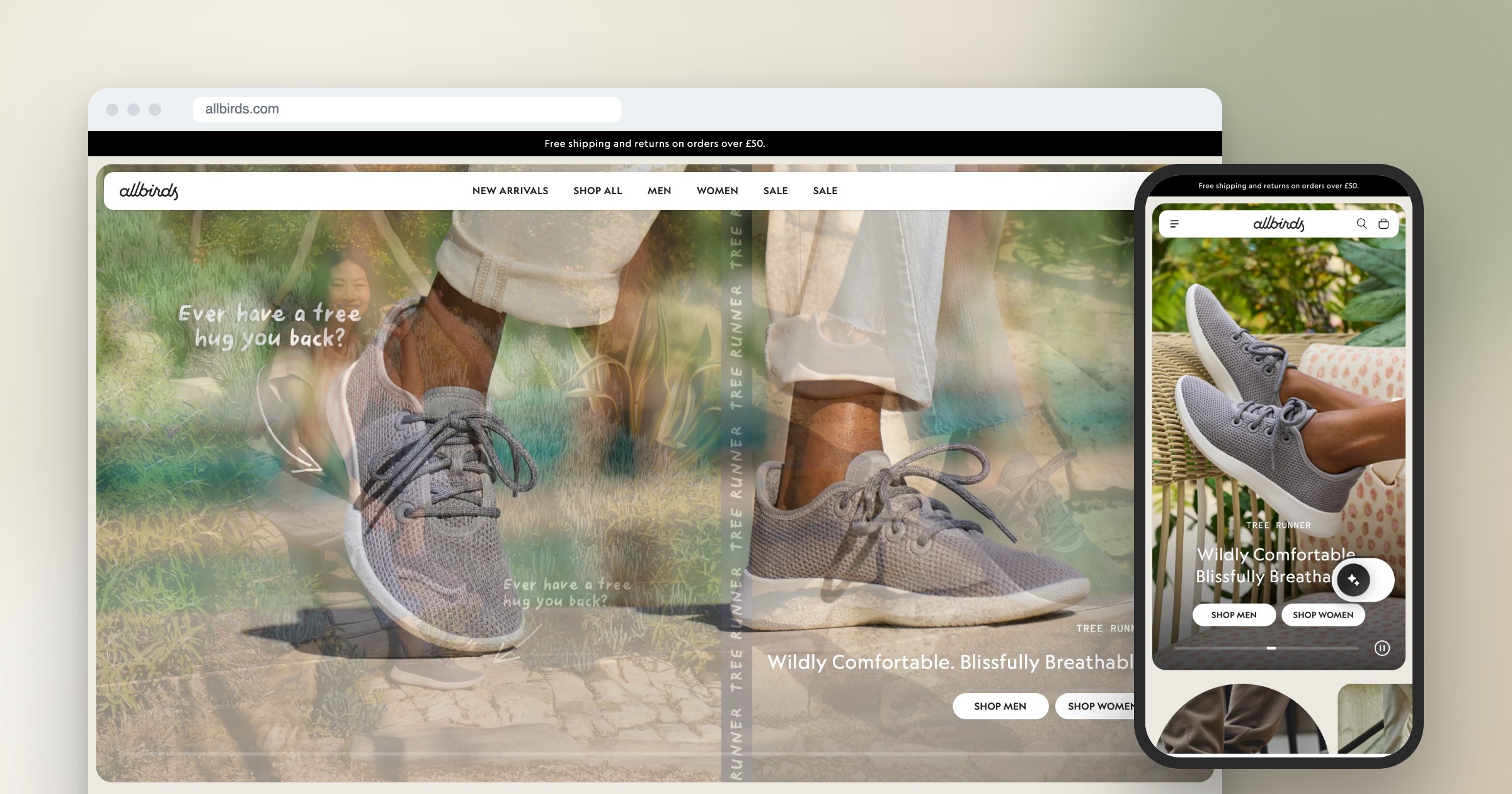Click the allbirds logo in phone header

(x=1278, y=224)
